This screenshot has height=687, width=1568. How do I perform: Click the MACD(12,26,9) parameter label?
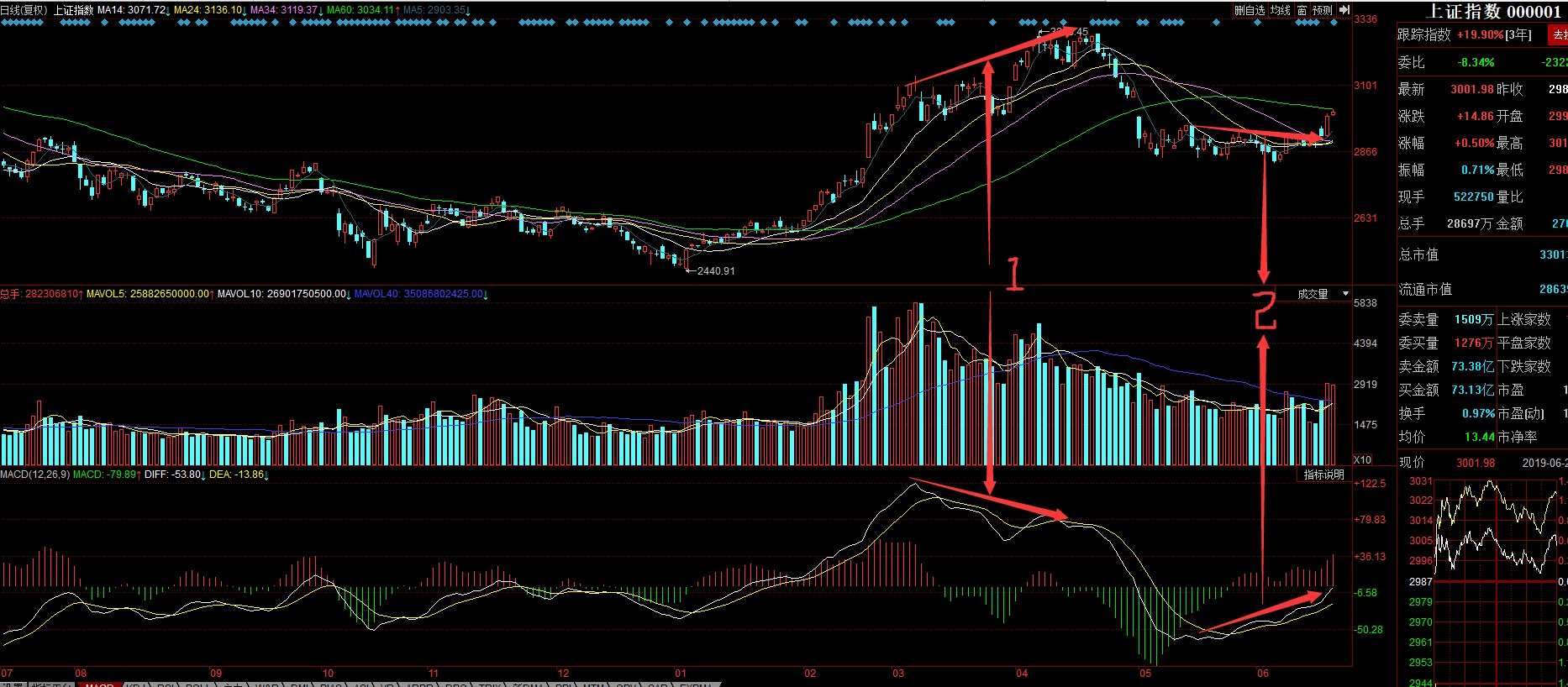pyautogui.click(x=34, y=475)
